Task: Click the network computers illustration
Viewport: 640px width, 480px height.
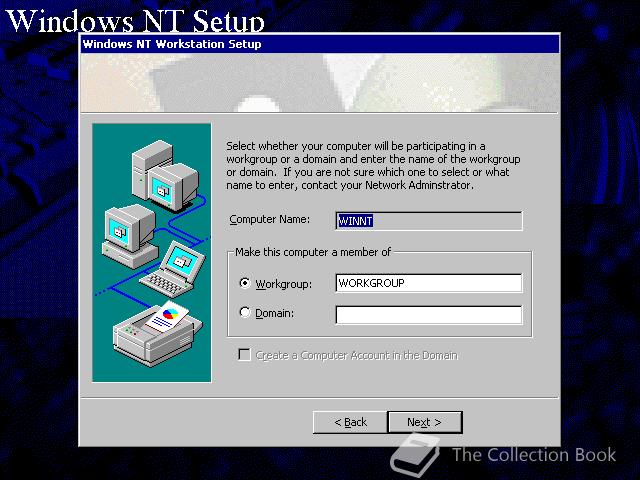Action: pos(152,253)
